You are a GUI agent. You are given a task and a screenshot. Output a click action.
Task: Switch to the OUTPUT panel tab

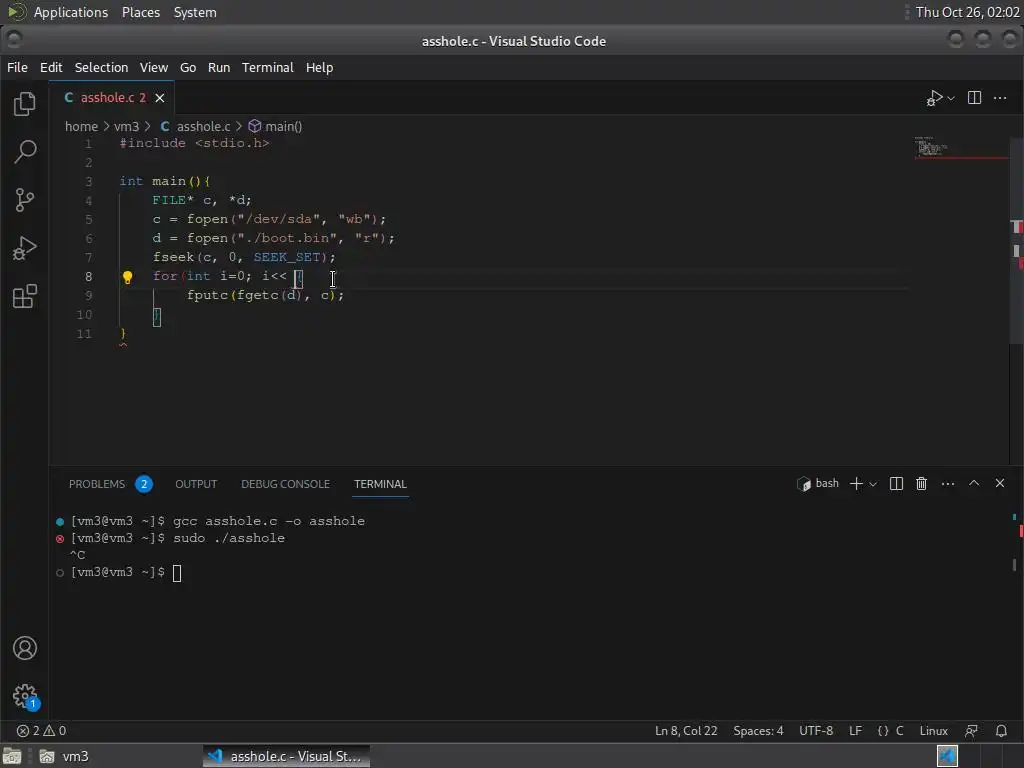click(x=196, y=484)
